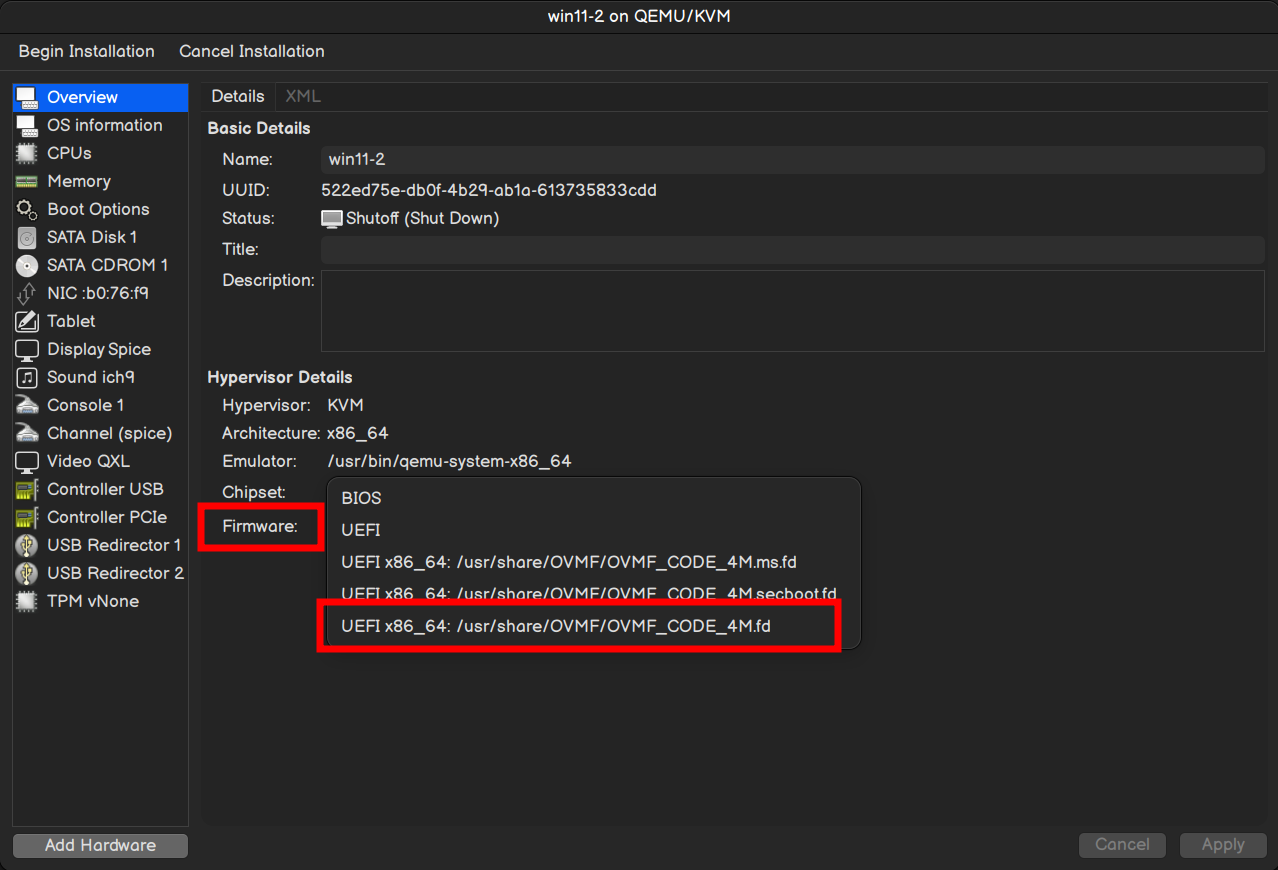Click the Chipset: label

[254, 492]
